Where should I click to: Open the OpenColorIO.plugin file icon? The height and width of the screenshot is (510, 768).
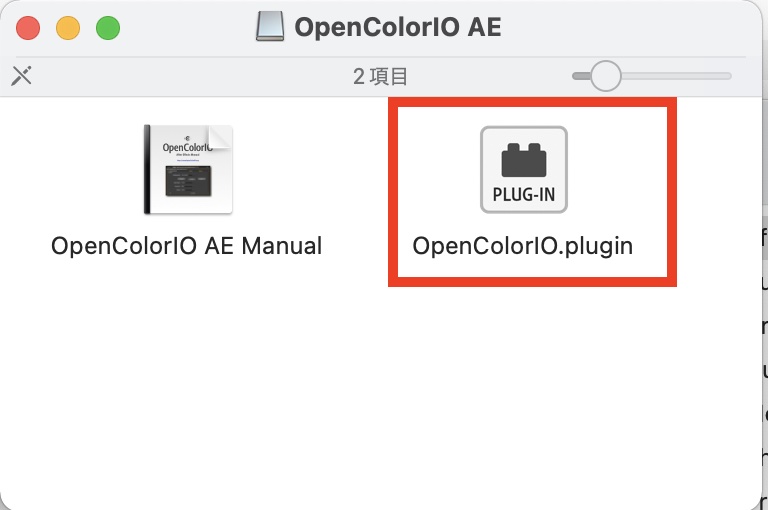coord(523,170)
